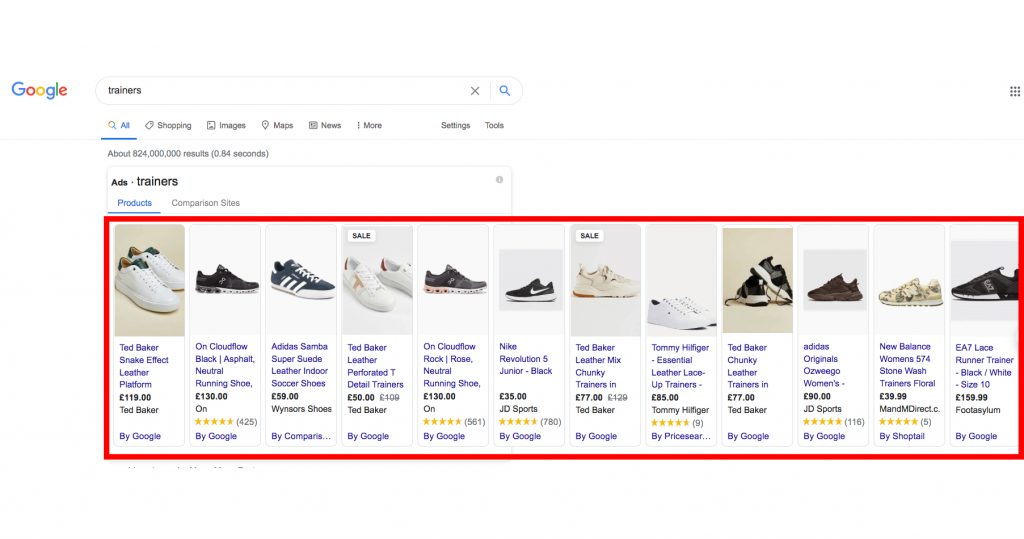Open New Balance Womens 574 shoe image
The width and height of the screenshot is (1024, 539).
point(910,281)
